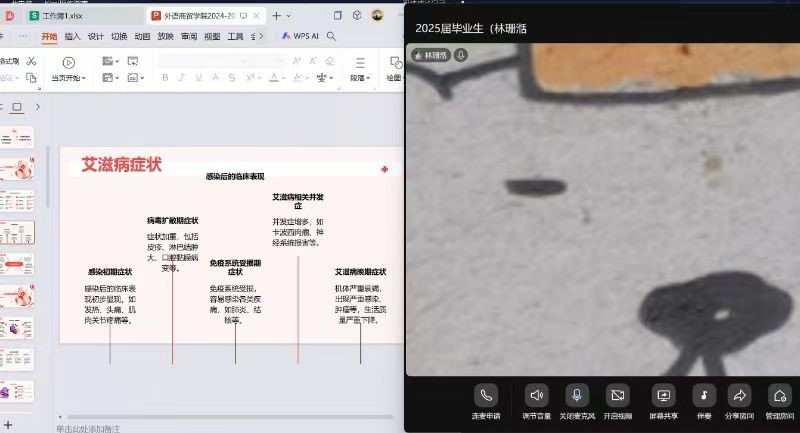The height and width of the screenshot is (433, 800).
Task: Start 屏幕共享 screen sharing
Action: point(663,395)
